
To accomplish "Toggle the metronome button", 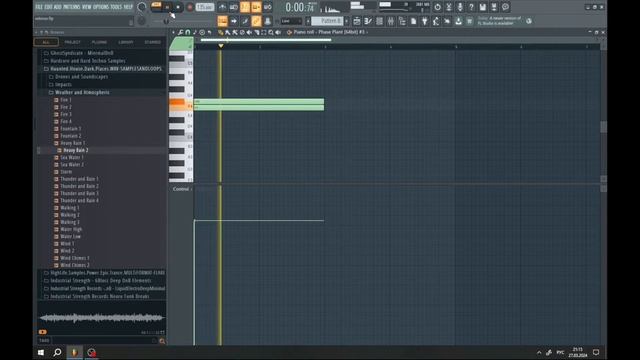I will (x=222, y=7).
